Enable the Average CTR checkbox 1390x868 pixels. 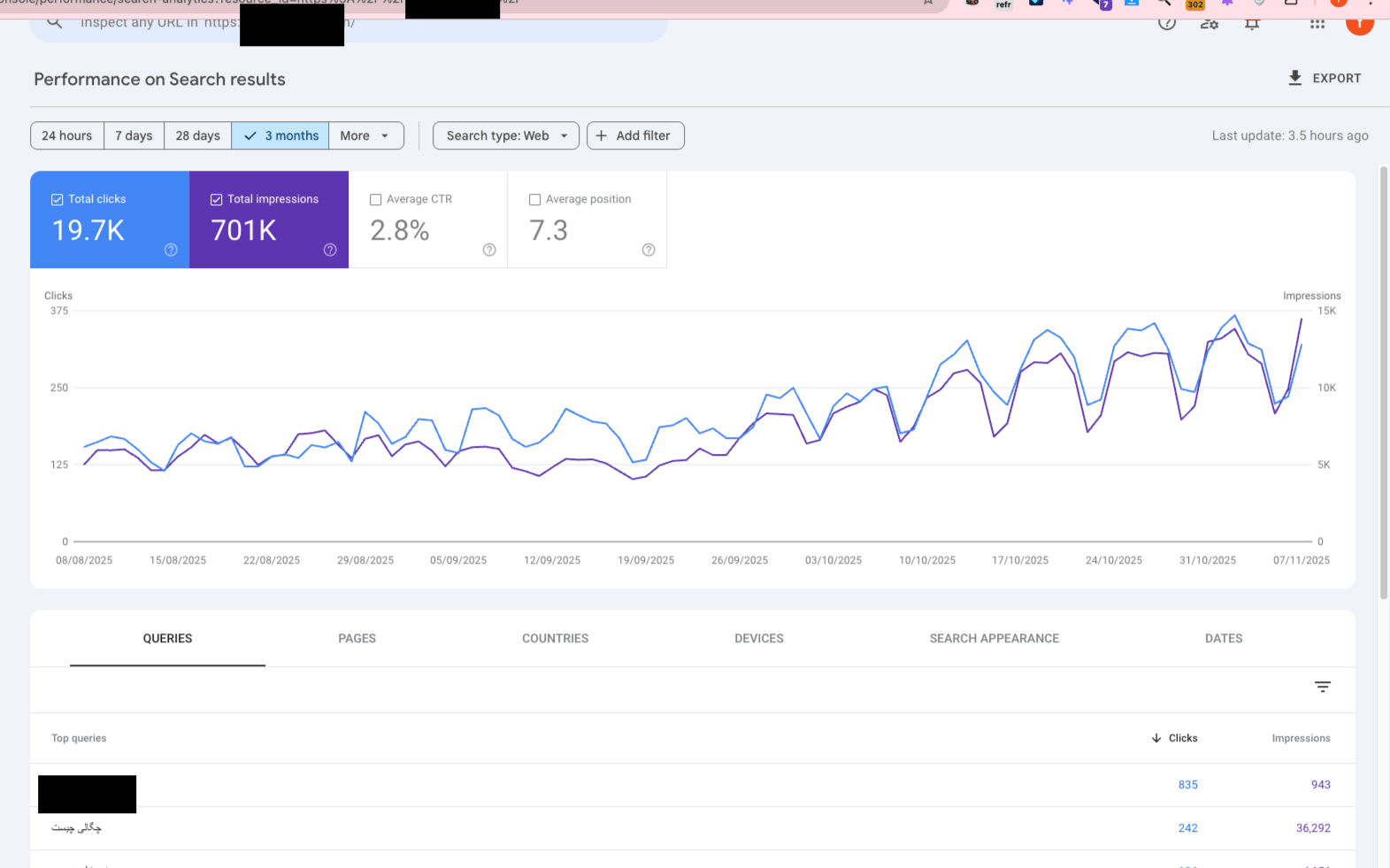[x=375, y=200]
